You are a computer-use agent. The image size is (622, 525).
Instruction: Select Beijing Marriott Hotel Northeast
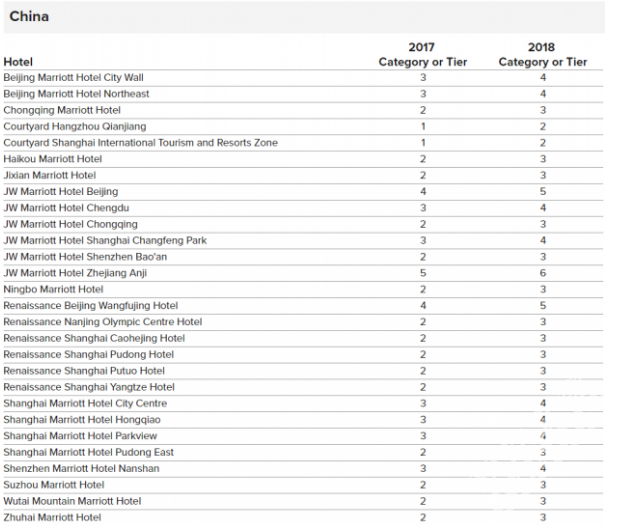pos(76,94)
